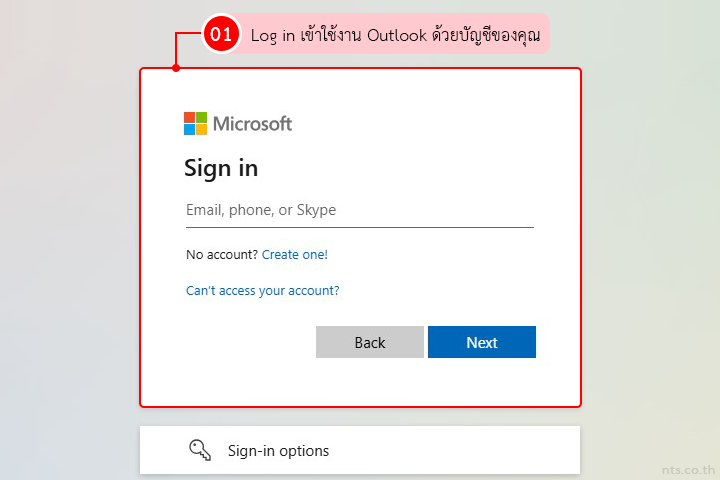Click the Microsoft wordmark text

click(252, 124)
